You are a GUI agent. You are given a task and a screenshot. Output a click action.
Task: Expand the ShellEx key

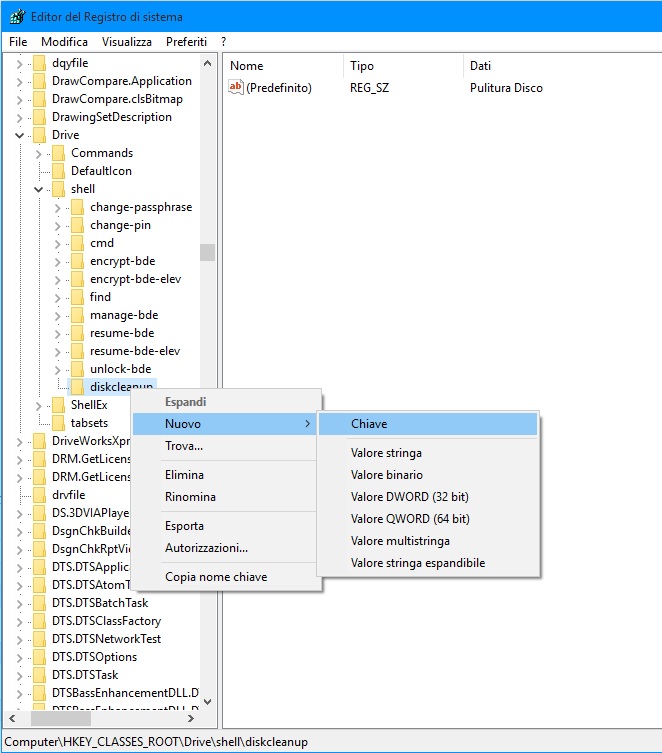(x=38, y=406)
